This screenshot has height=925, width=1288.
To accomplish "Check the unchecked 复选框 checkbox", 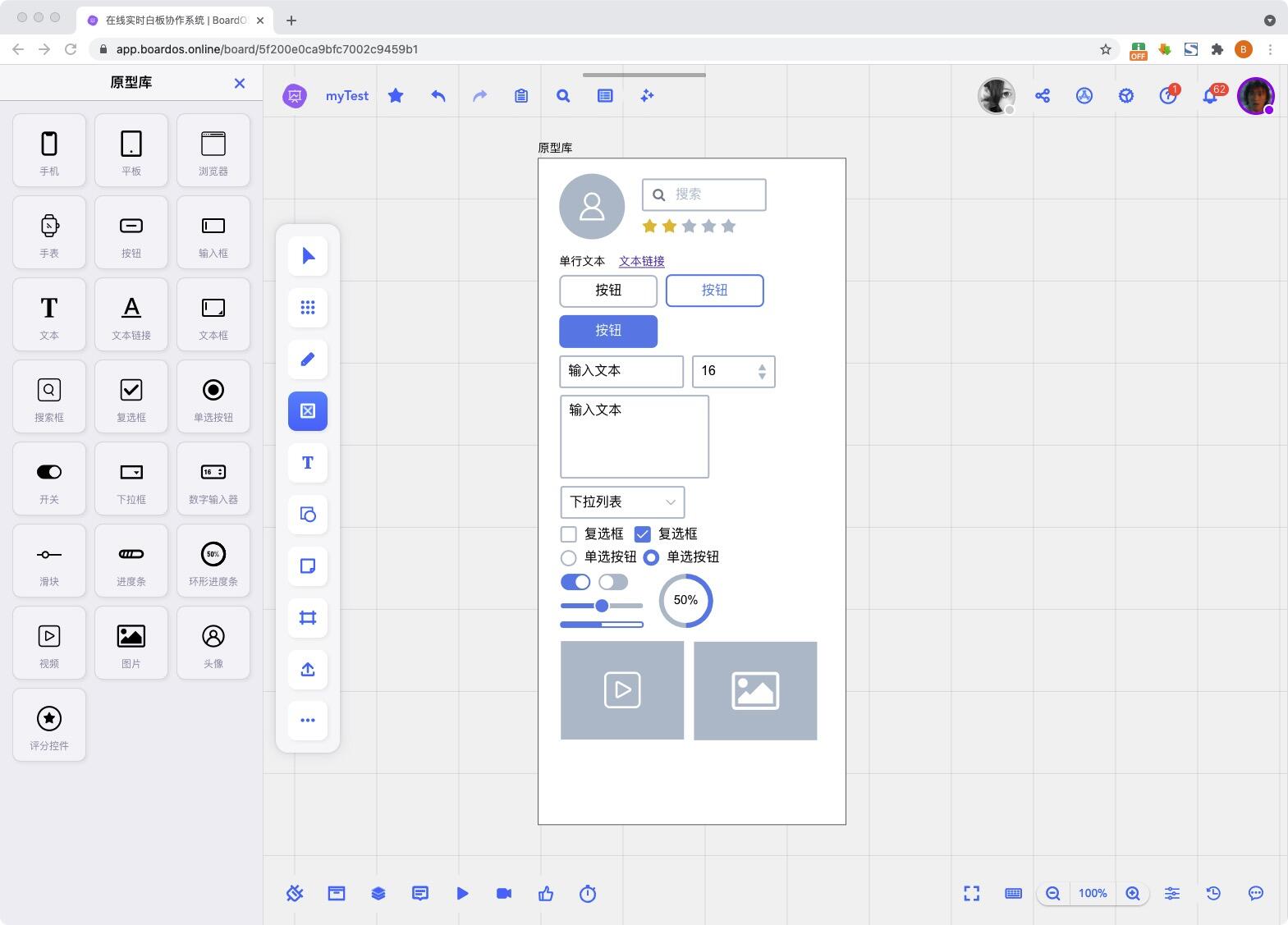I will click(x=568, y=534).
